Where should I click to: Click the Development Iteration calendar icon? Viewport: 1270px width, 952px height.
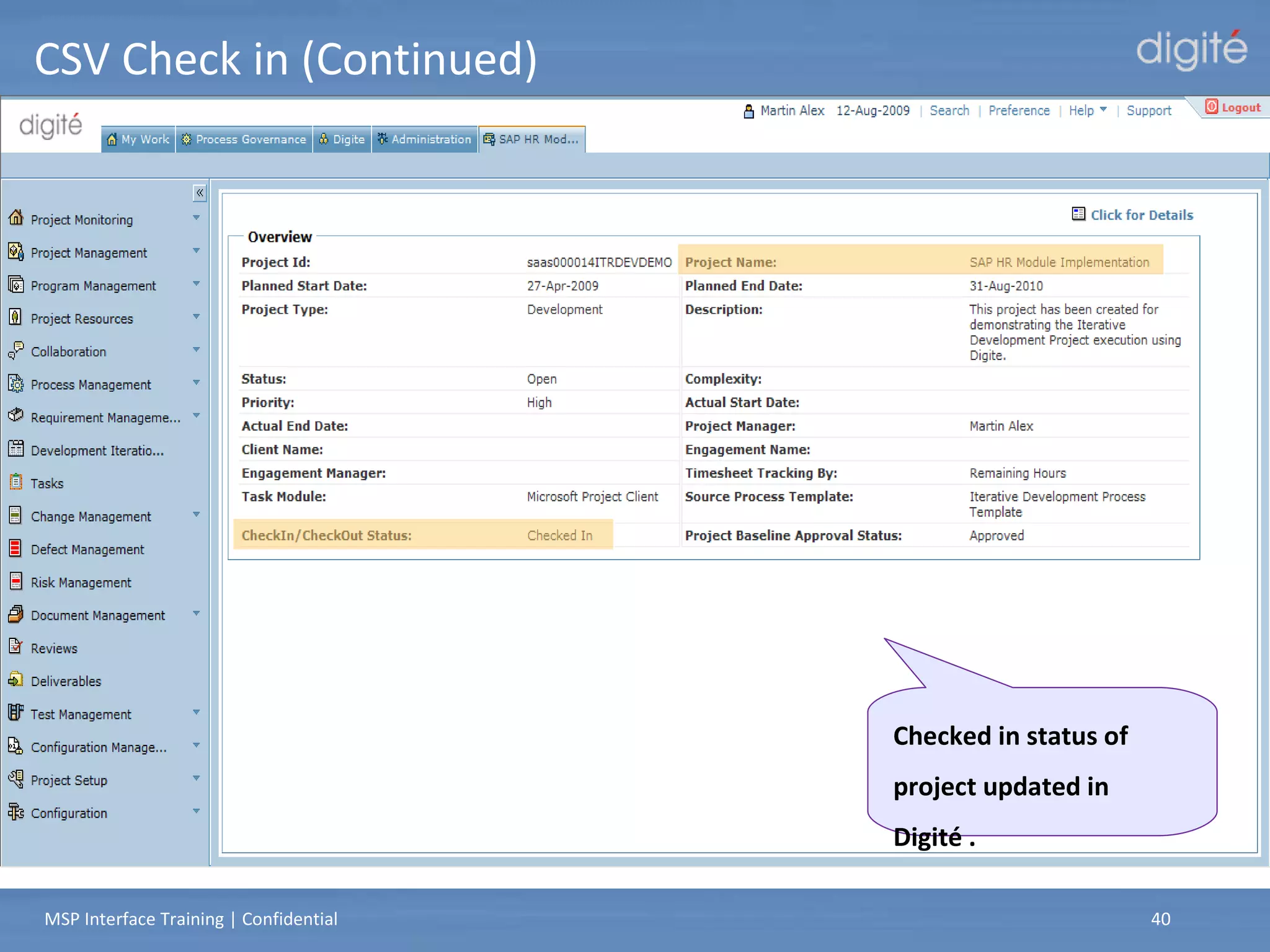16,449
